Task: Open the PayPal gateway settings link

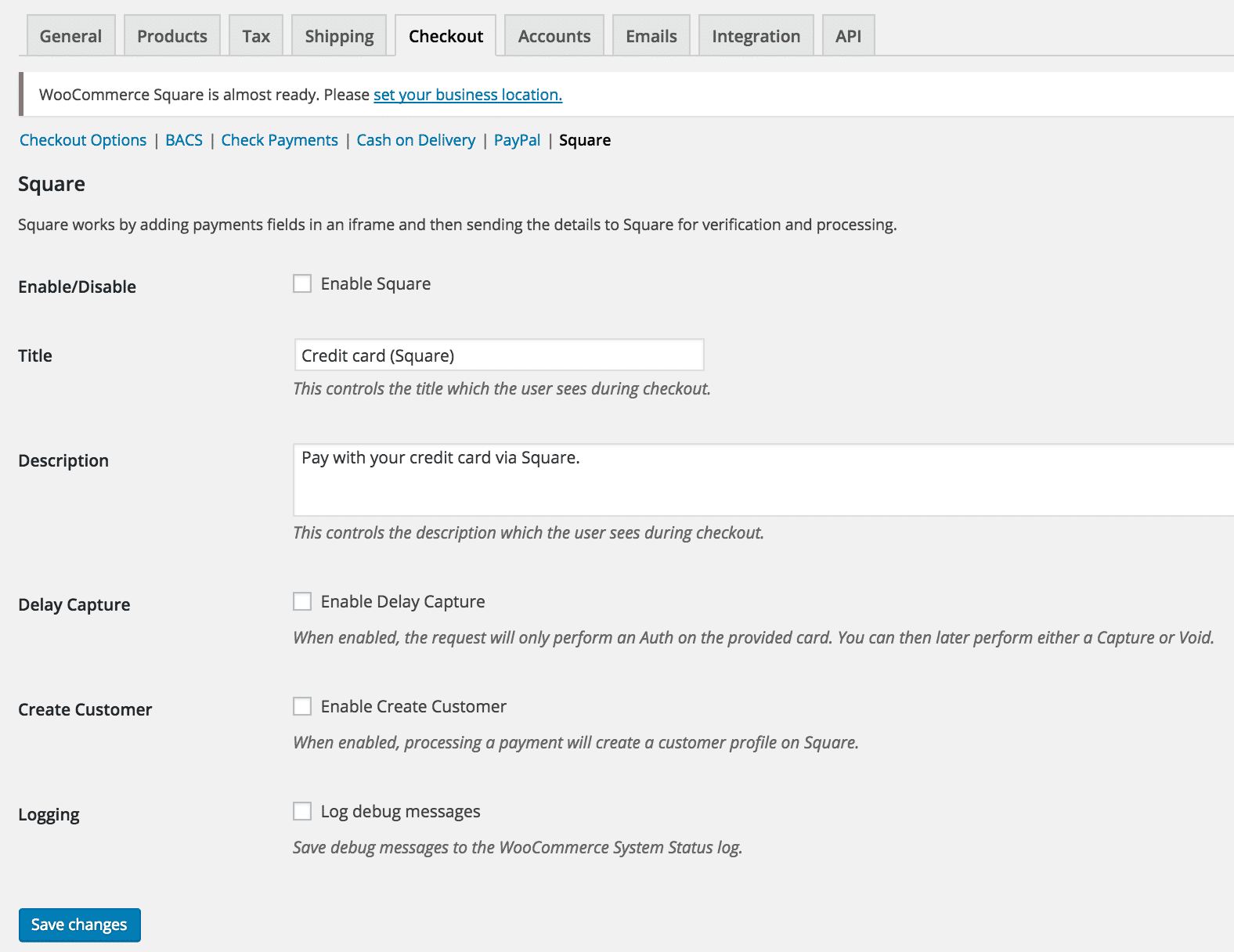Action: pos(517,140)
